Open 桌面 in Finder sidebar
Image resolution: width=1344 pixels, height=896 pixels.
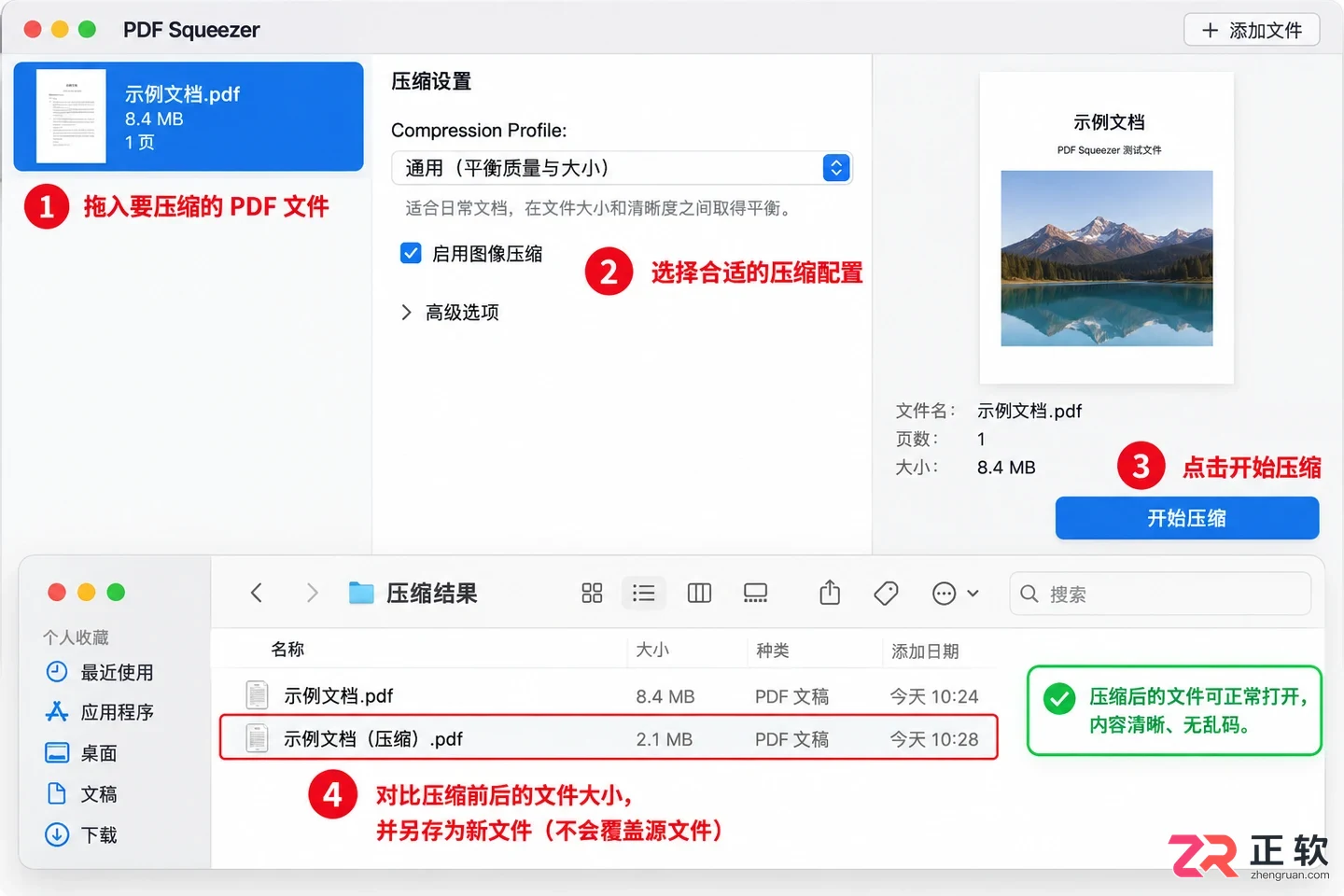tap(81, 753)
